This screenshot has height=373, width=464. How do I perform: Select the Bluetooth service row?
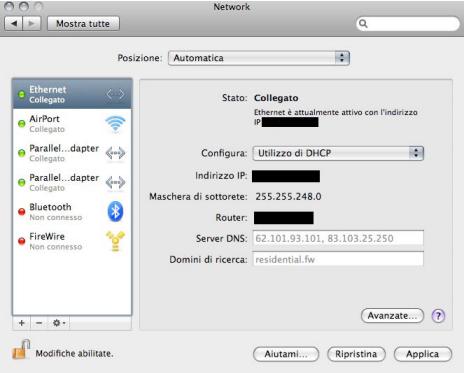(x=72, y=212)
